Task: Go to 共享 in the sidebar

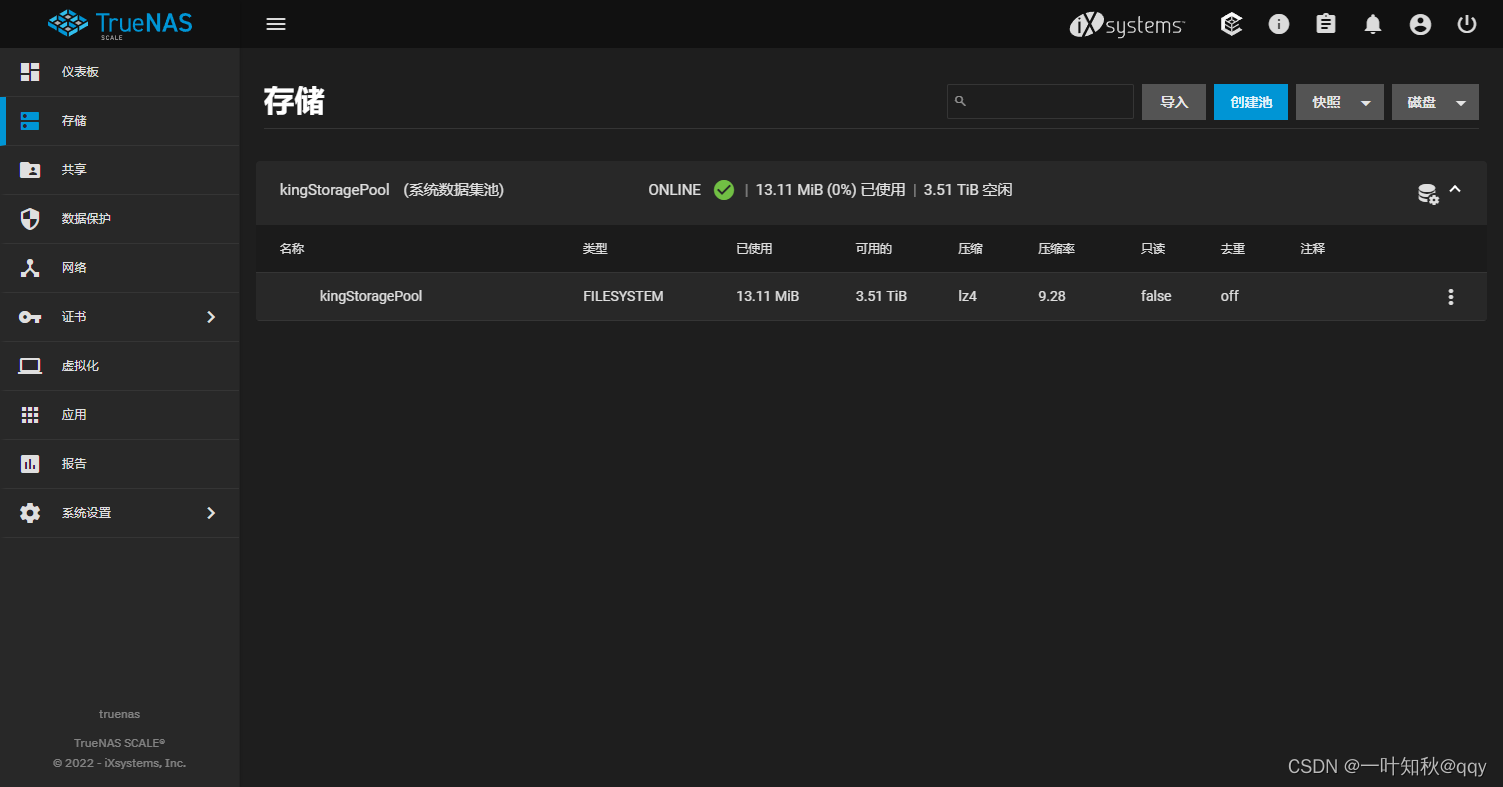Action: coord(120,170)
